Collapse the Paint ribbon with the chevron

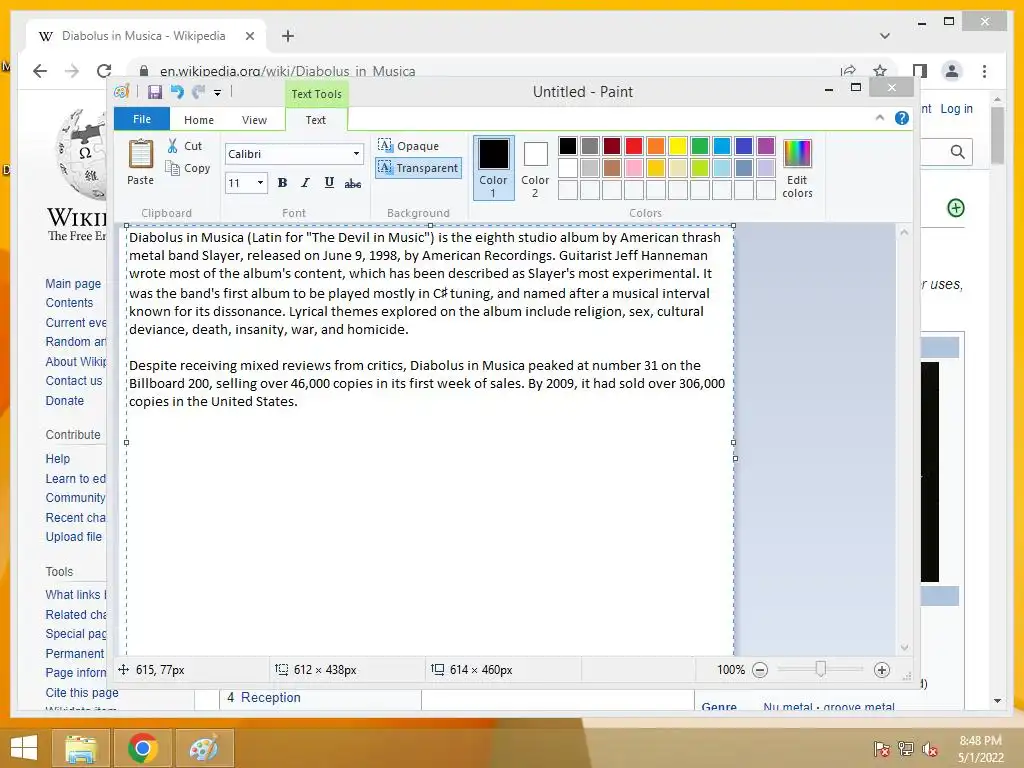880,118
